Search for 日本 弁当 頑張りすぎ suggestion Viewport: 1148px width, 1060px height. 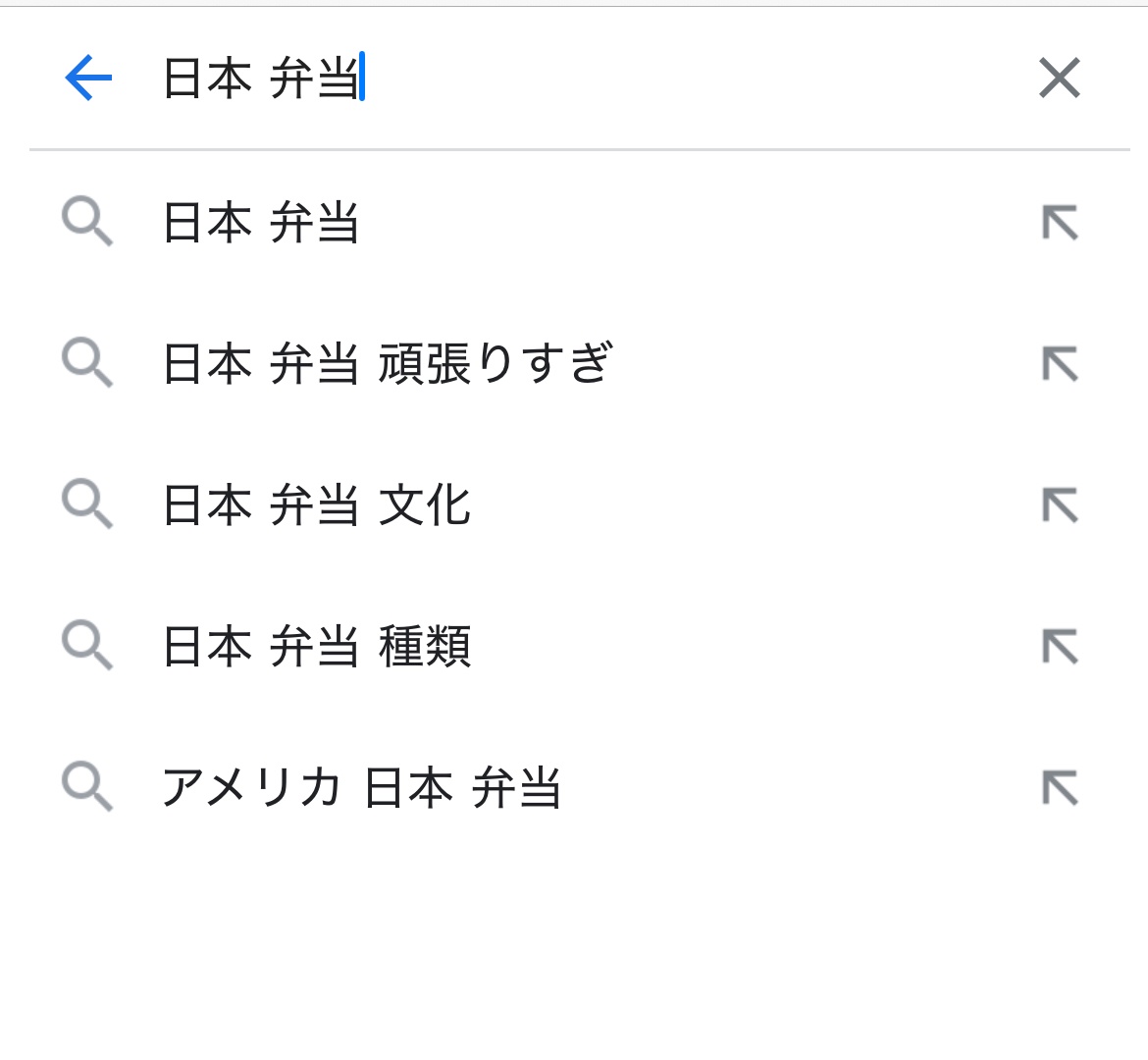point(388,363)
